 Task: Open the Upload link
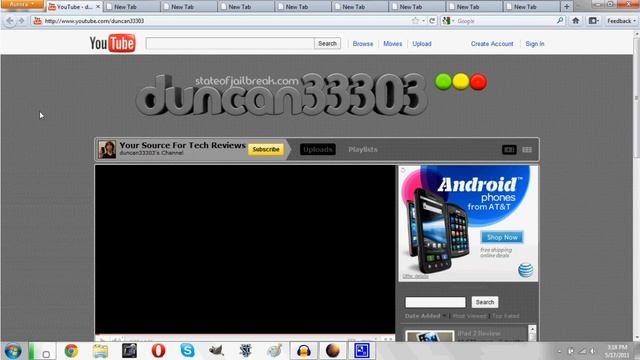tap(422, 44)
